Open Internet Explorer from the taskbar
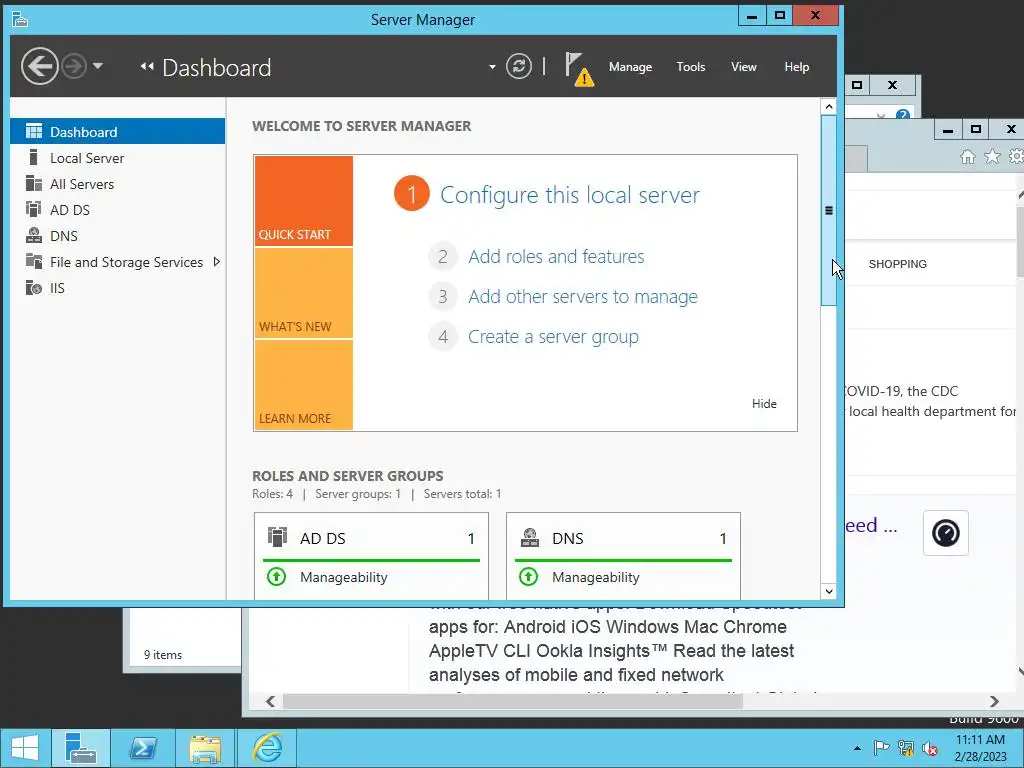 click(x=267, y=748)
